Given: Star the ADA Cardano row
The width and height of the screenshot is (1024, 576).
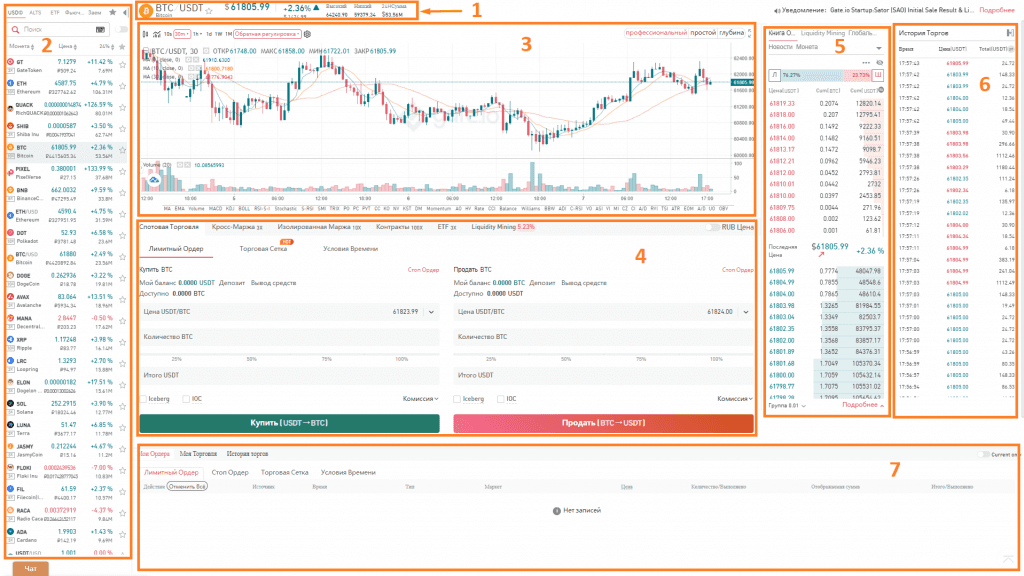Looking at the screenshot, I should click(122, 534).
